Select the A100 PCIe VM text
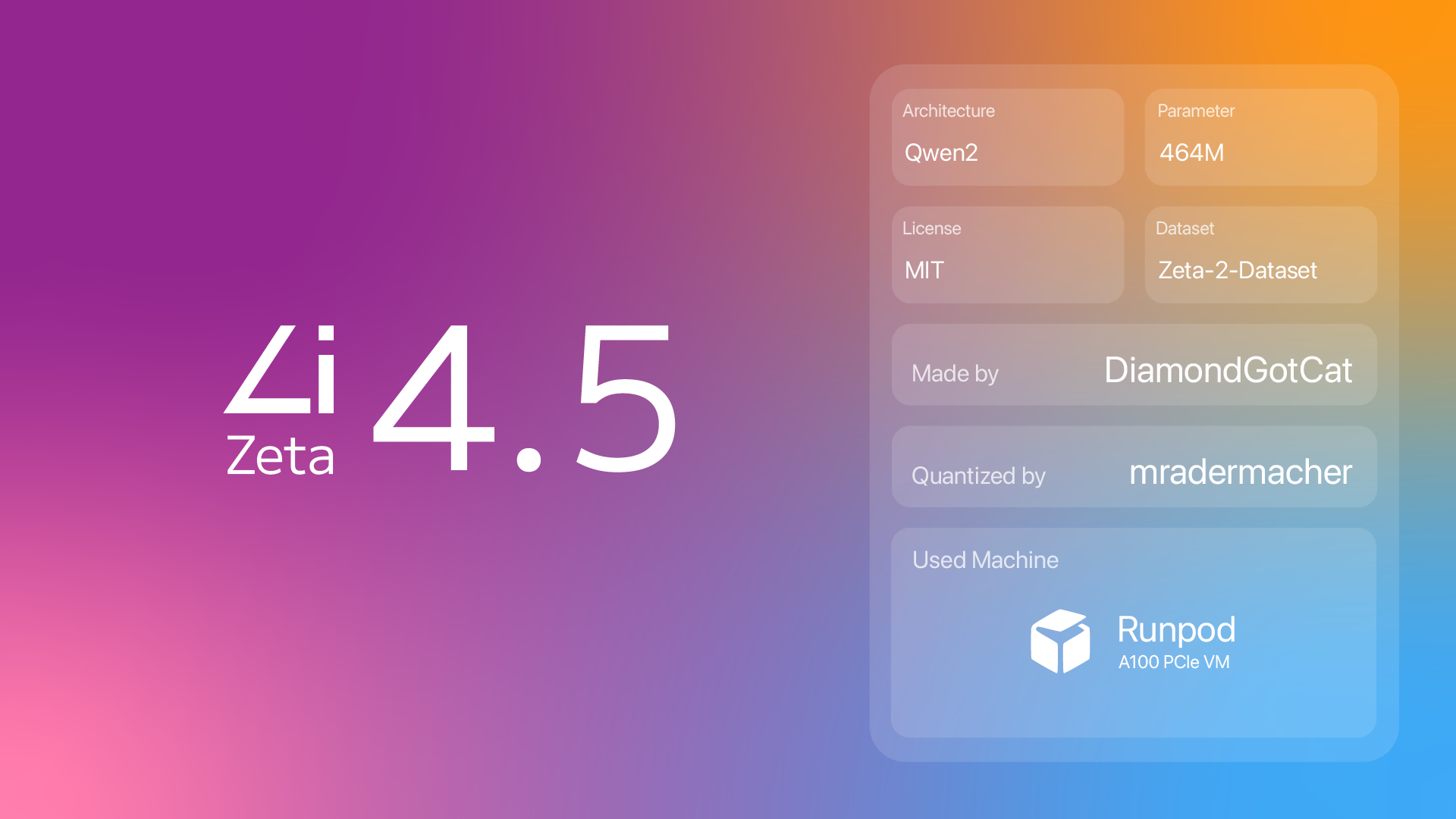 (1174, 662)
